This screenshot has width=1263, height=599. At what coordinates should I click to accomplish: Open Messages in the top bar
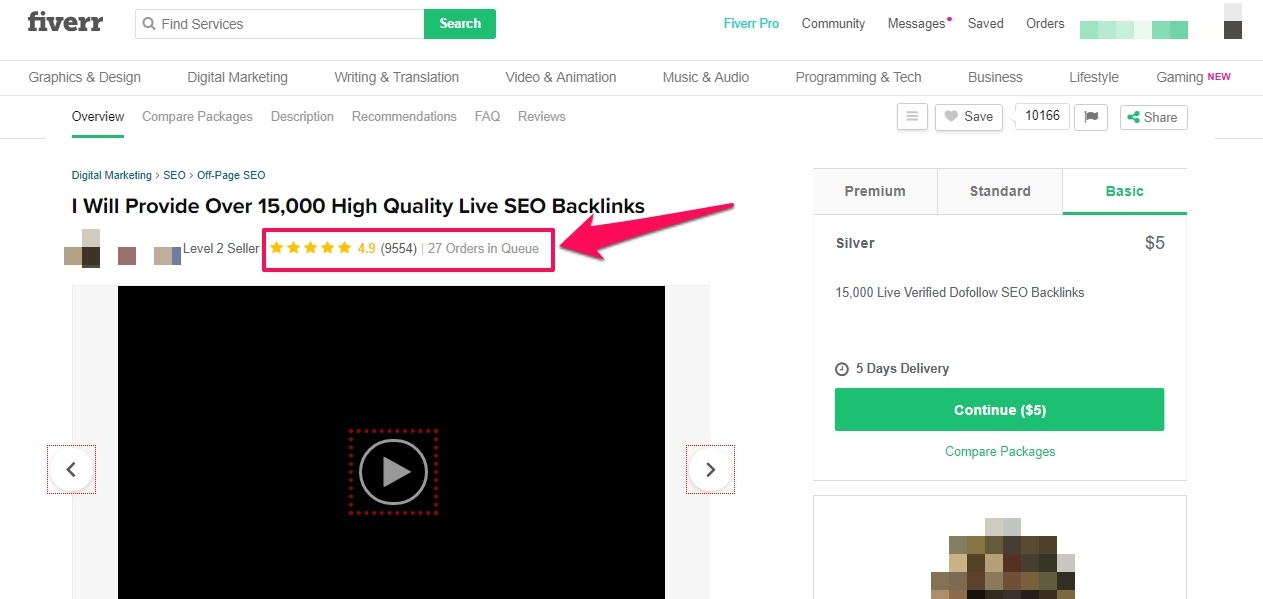916,23
